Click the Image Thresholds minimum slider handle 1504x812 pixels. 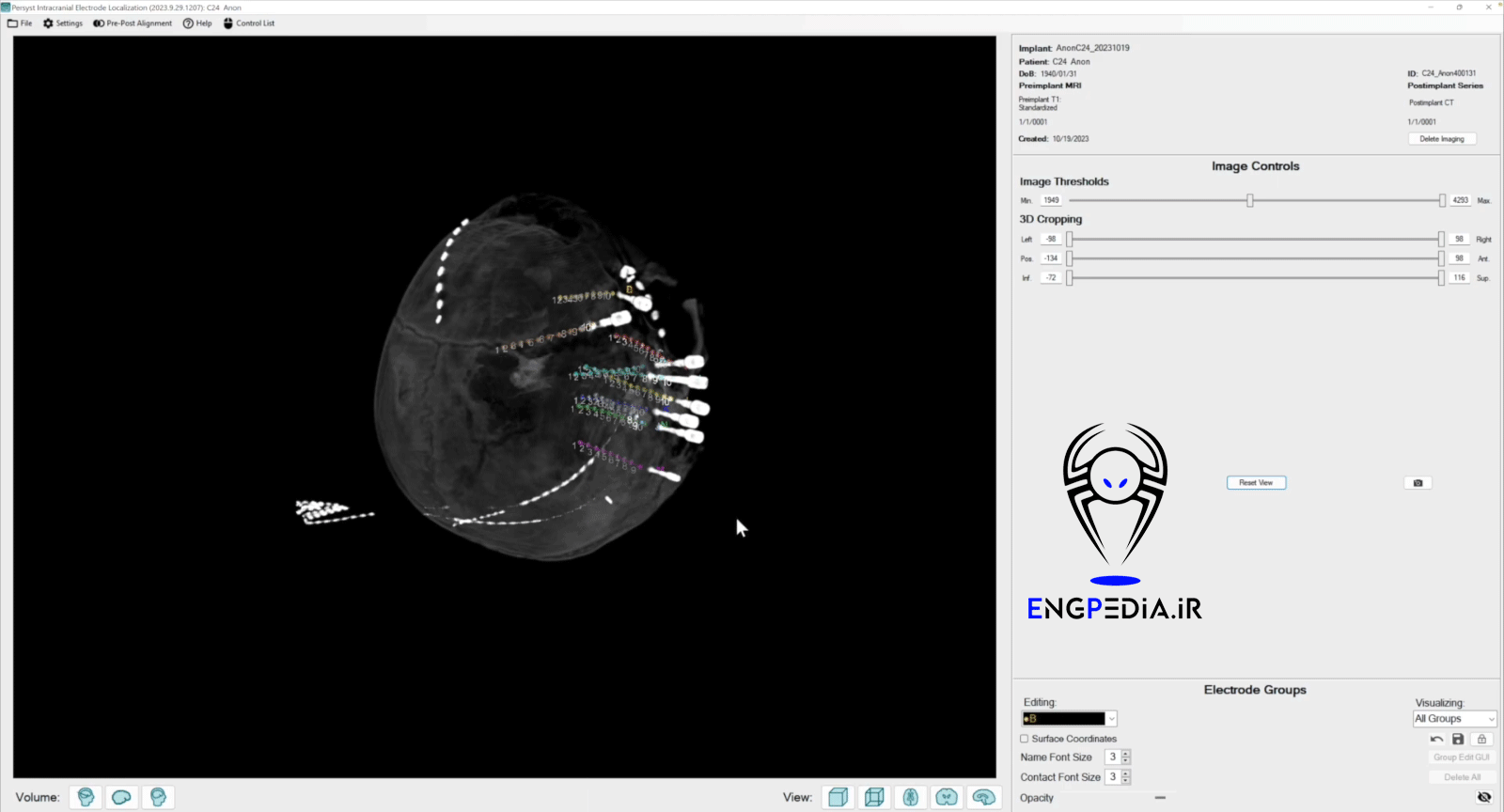[1250, 200]
